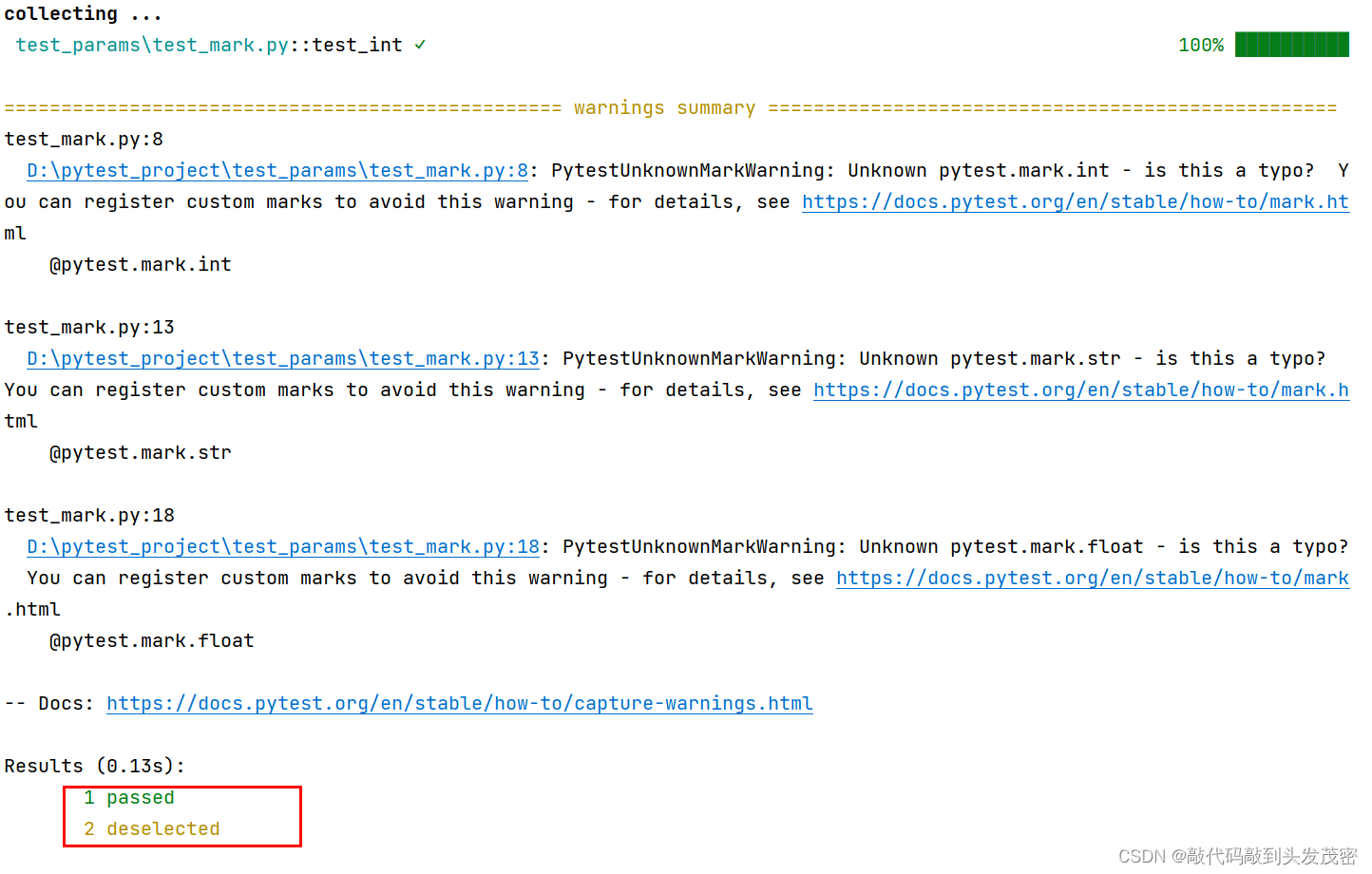The width and height of the screenshot is (1372, 874).
Task: Open the test_mark.py:13 file path link
Action: [283, 359]
